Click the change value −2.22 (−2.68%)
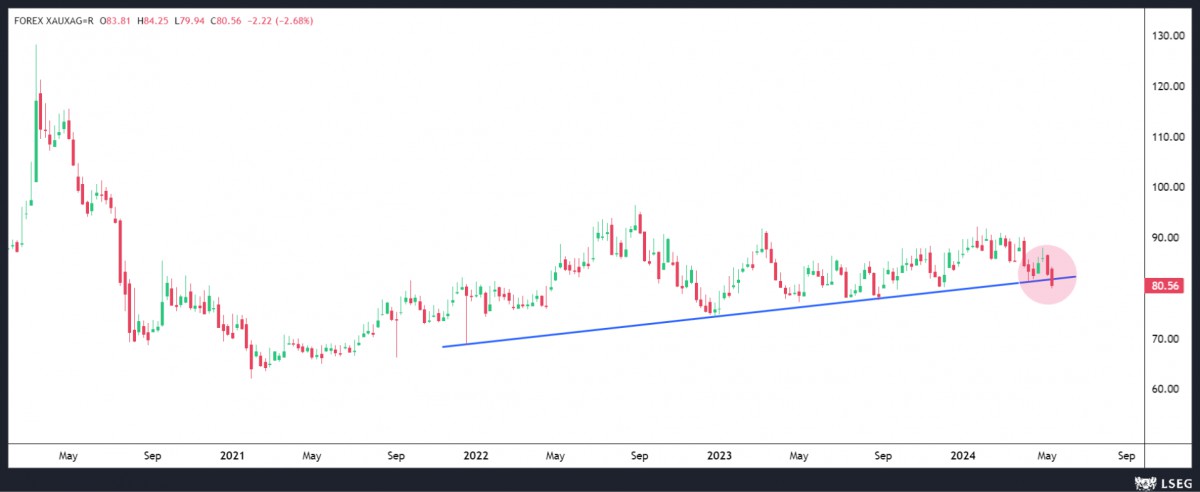1200x492 pixels. pos(280,19)
